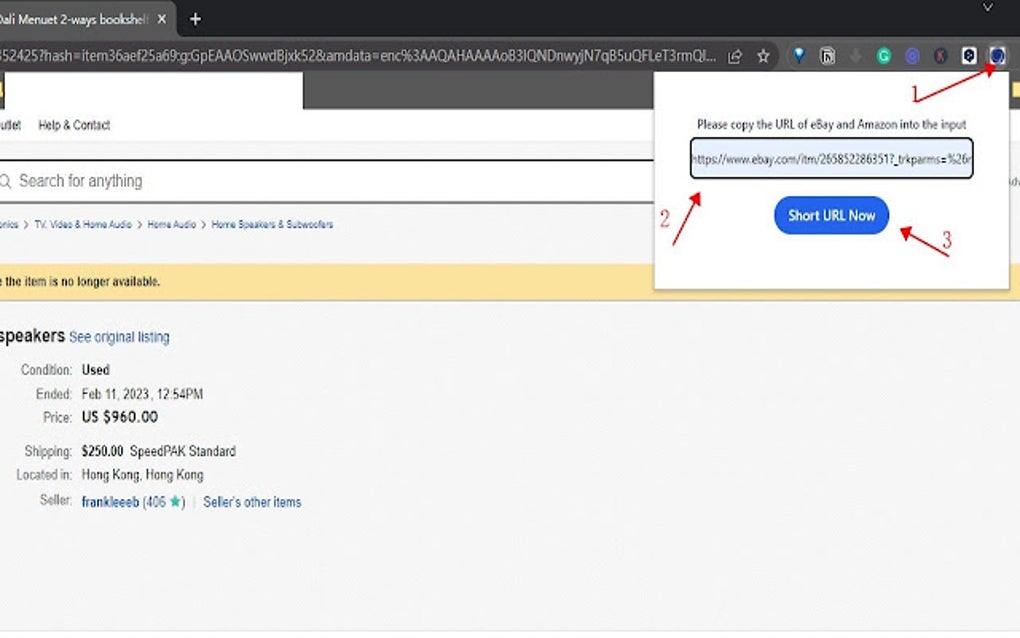Click the extension popup URL input field
Image resolution: width=1020 pixels, height=638 pixels.
click(831, 160)
